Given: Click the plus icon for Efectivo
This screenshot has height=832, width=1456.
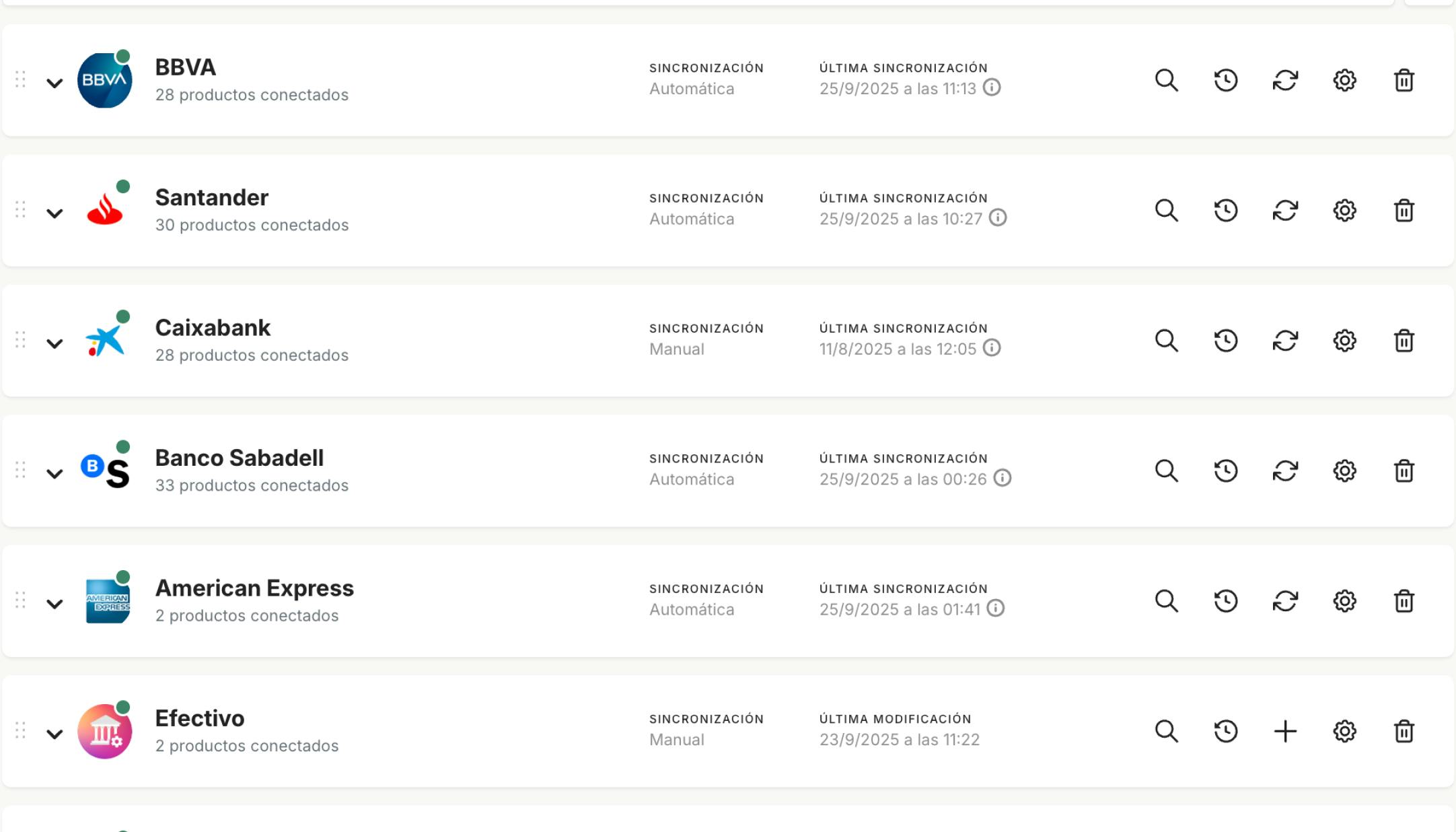Looking at the screenshot, I should (1284, 731).
